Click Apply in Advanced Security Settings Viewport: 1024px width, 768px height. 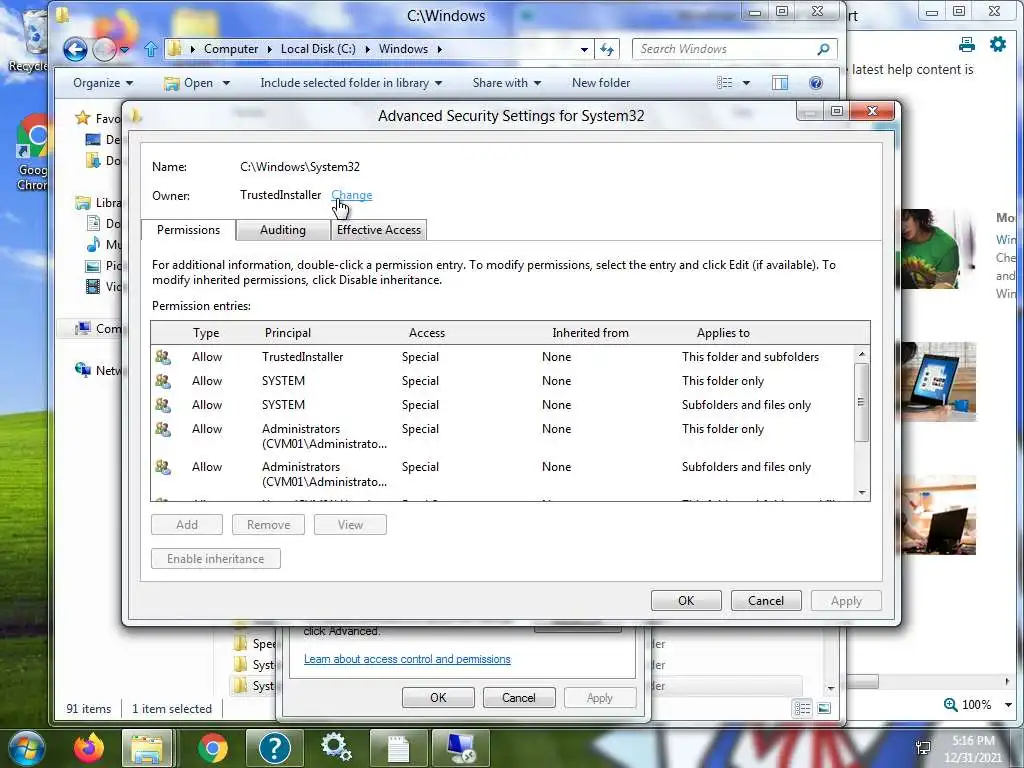[x=846, y=601]
